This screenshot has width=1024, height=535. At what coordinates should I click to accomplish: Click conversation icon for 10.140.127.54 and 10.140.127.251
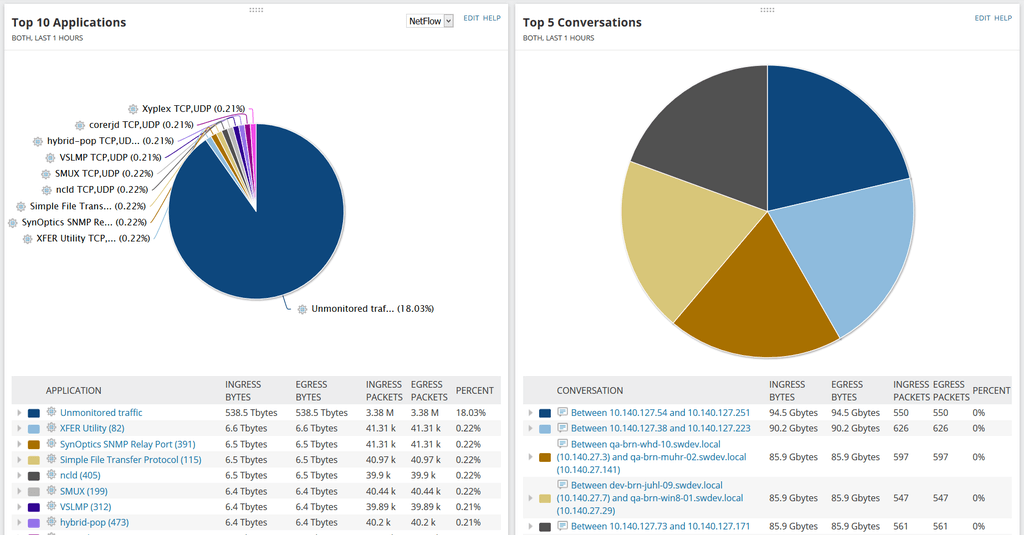point(562,412)
